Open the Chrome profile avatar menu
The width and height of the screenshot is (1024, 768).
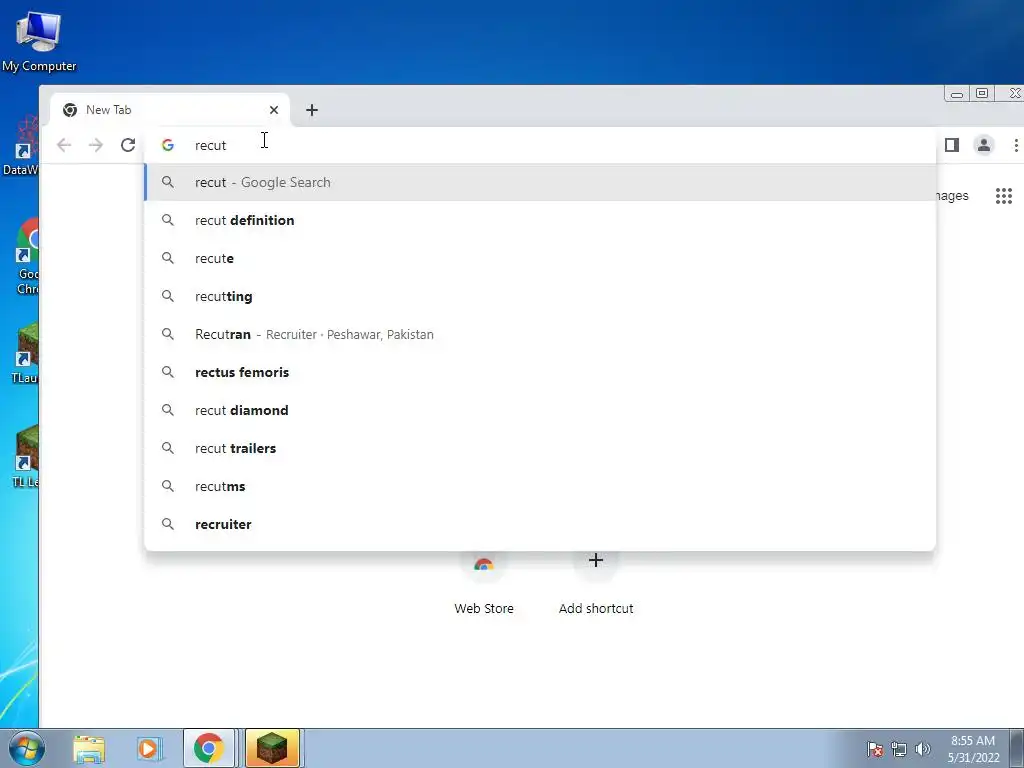(x=984, y=145)
